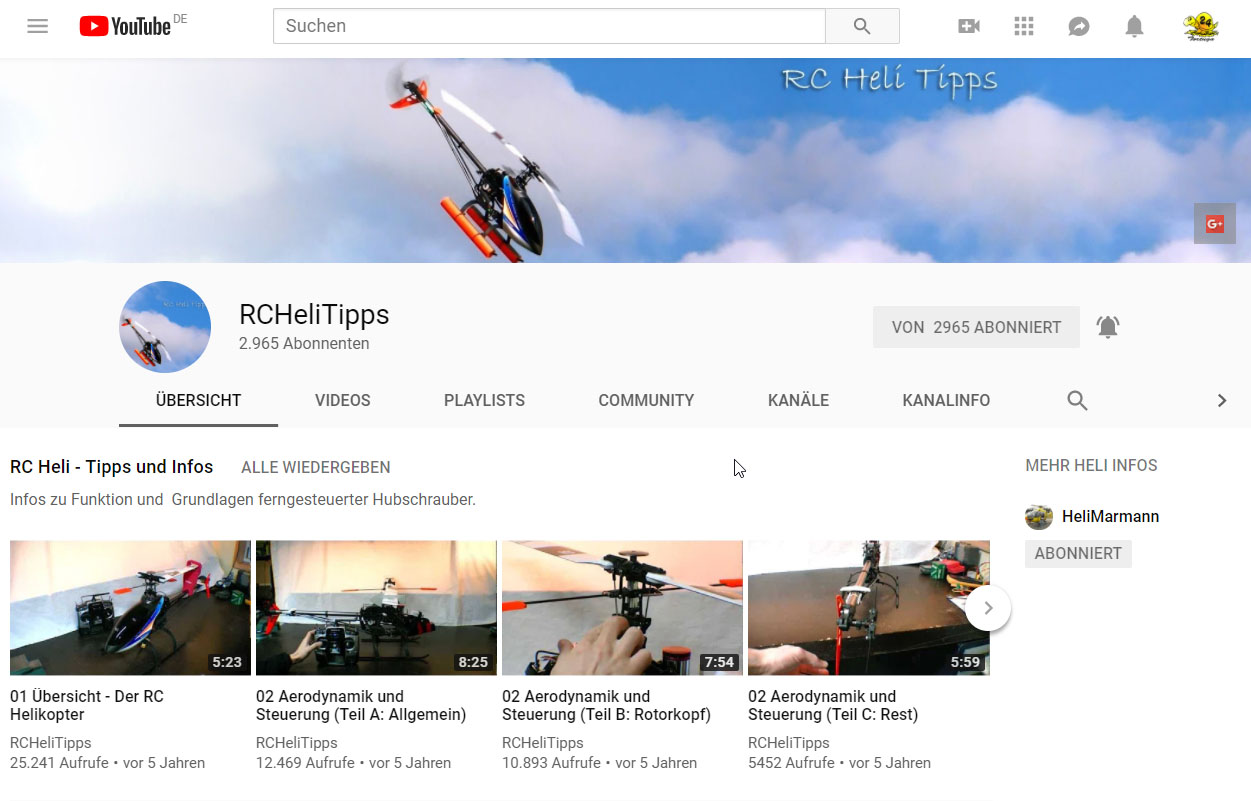Toggle channel notification bell for RCHeliTipps

[1108, 327]
